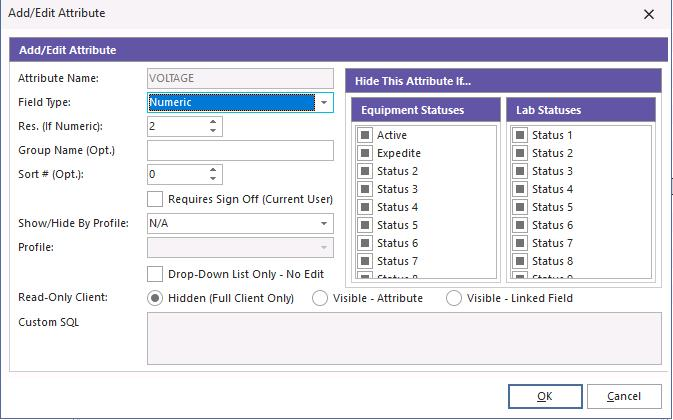Decrease the Res. (If Numeric) value
This screenshot has height=420, width=673.
point(213,131)
